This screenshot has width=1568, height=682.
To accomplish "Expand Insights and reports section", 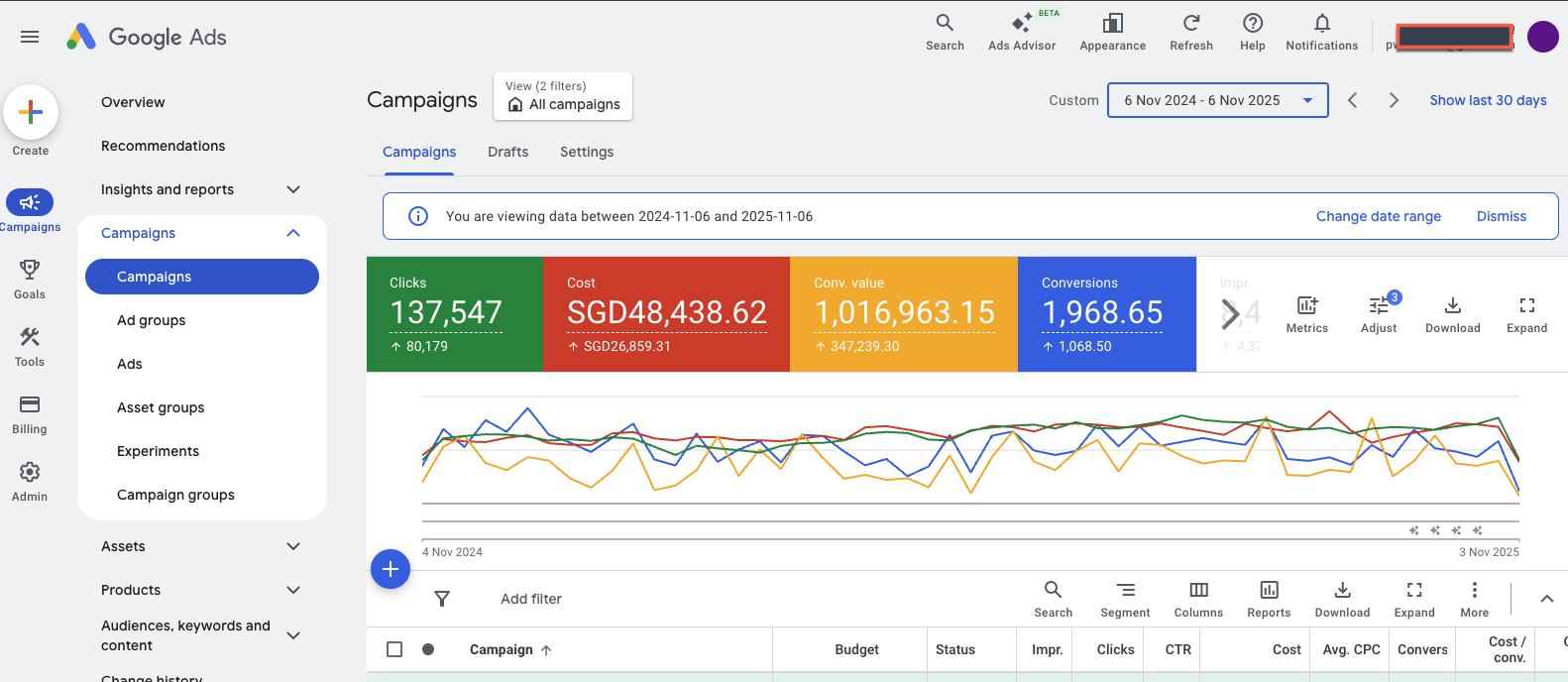I will [292, 189].
